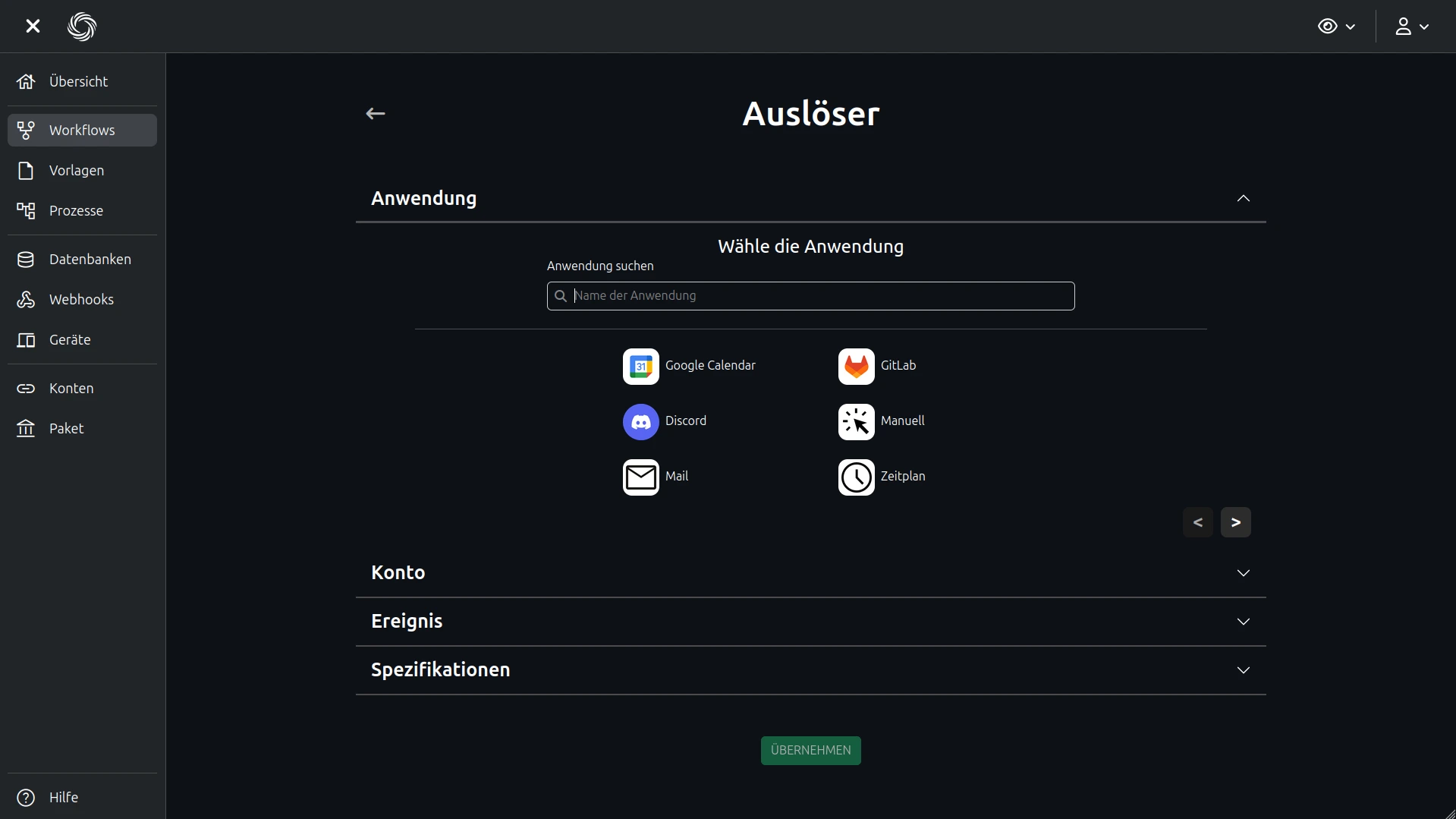Open the eye visibility dropdown
This screenshot has width=1456, height=819.
pyautogui.click(x=1335, y=27)
